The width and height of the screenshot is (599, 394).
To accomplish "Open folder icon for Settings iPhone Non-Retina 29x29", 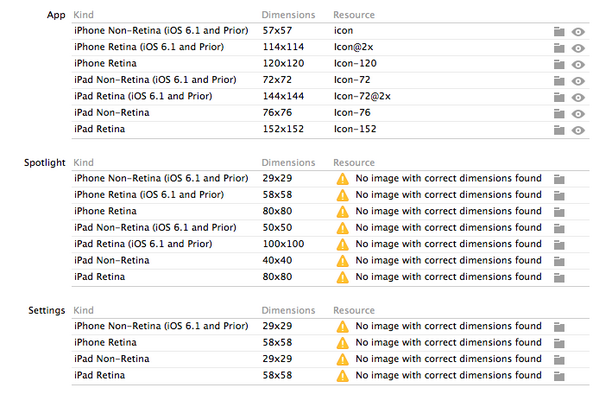I will [559, 327].
